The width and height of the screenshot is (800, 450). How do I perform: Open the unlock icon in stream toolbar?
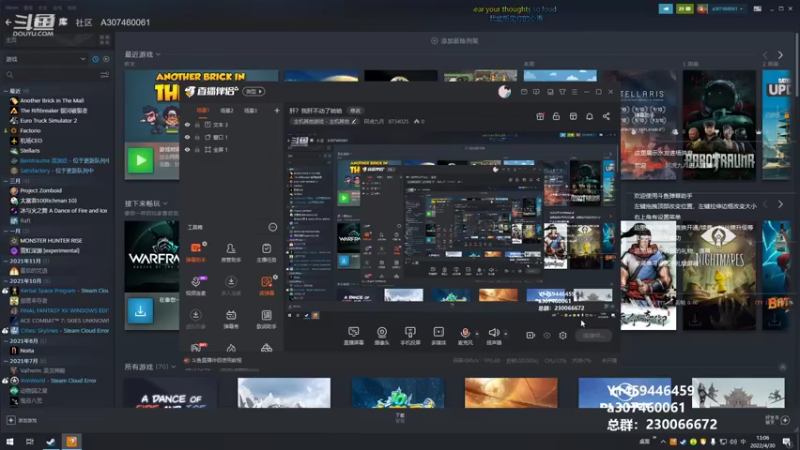point(556,116)
